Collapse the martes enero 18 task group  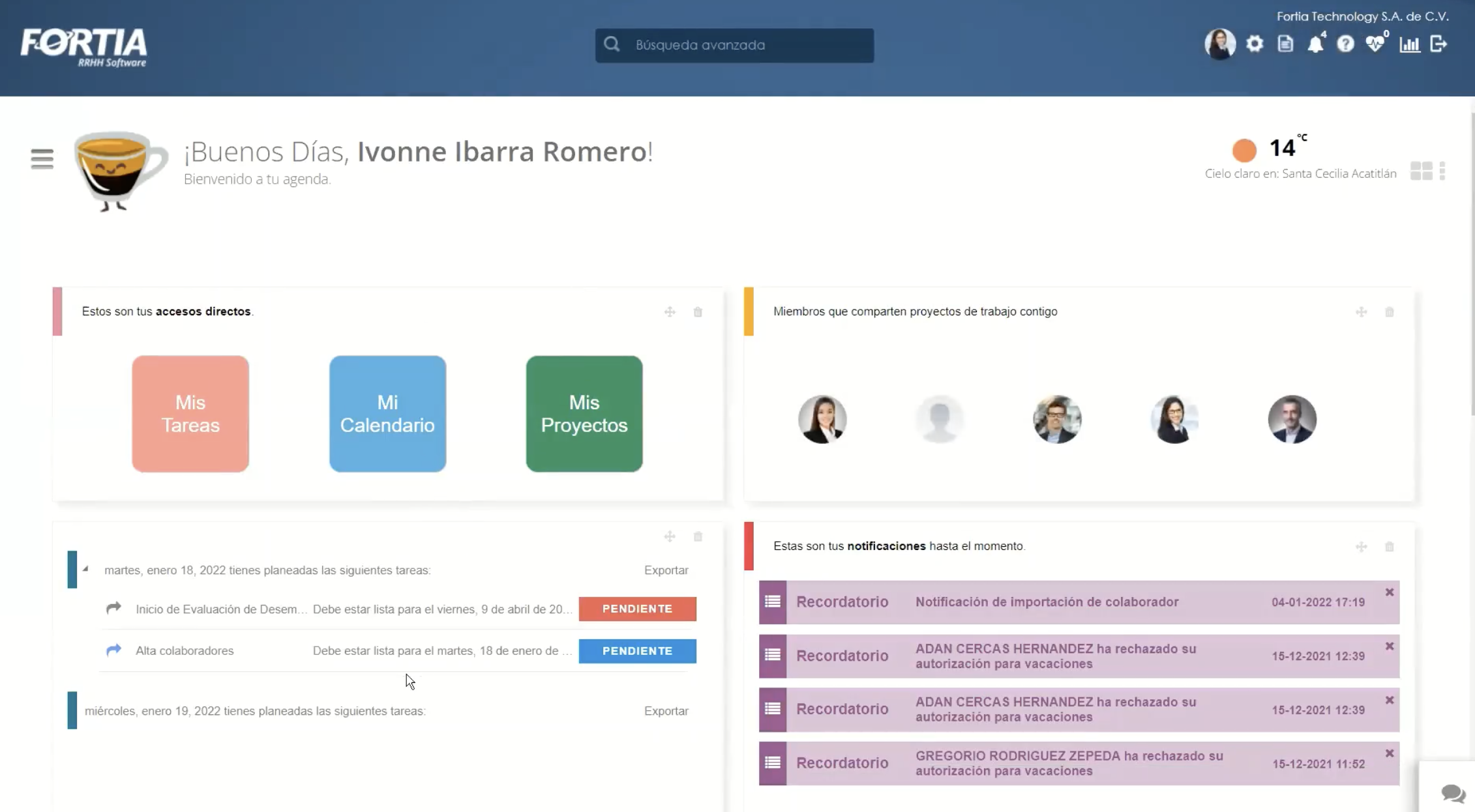coord(85,569)
